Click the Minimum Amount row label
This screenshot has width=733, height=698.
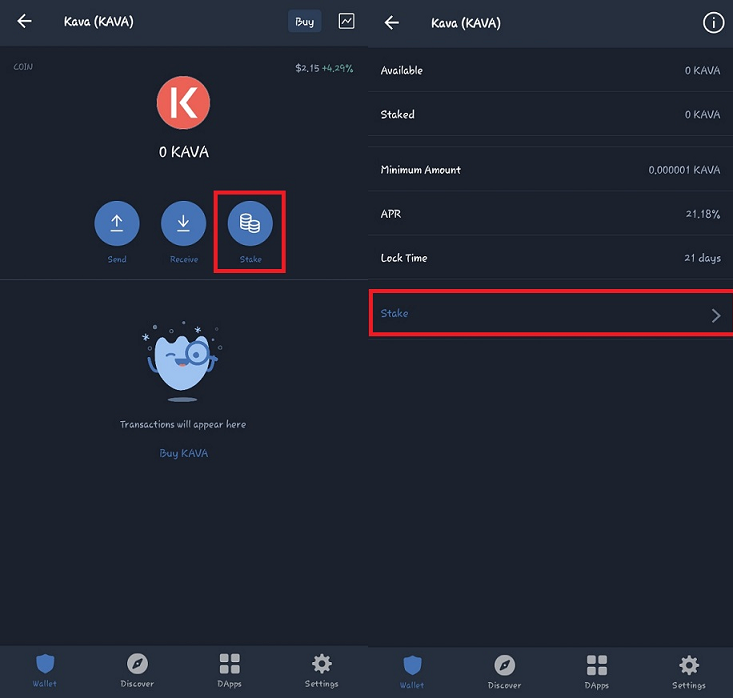[x=421, y=170]
